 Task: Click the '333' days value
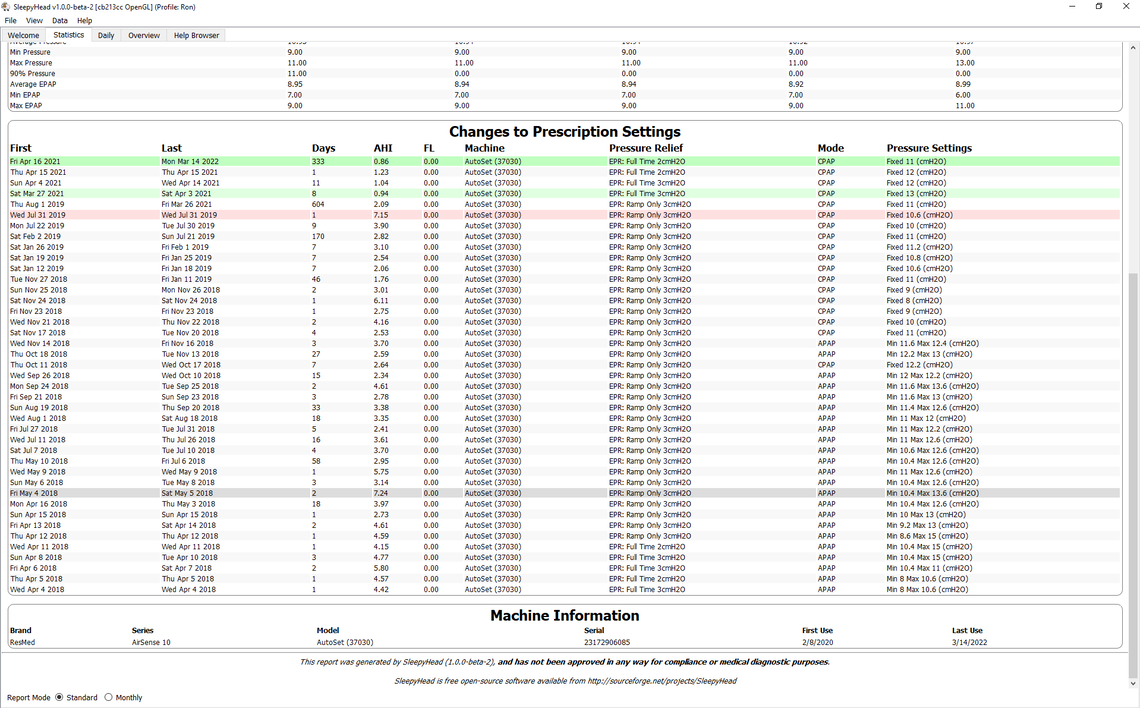click(318, 161)
